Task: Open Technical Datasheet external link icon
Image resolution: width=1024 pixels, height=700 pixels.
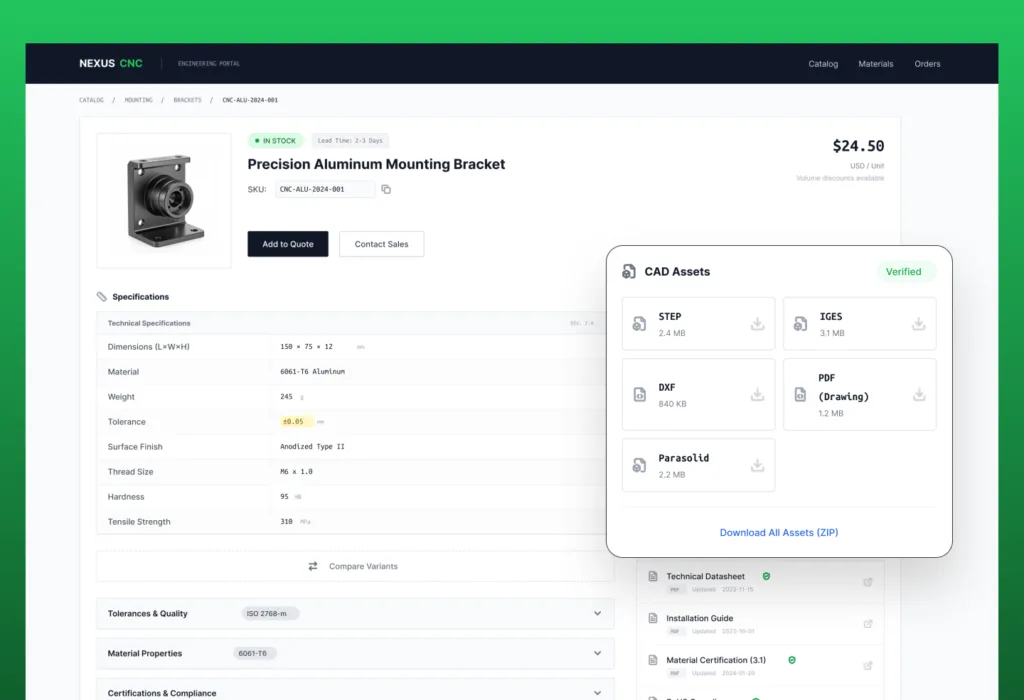Action: point(868,582)
